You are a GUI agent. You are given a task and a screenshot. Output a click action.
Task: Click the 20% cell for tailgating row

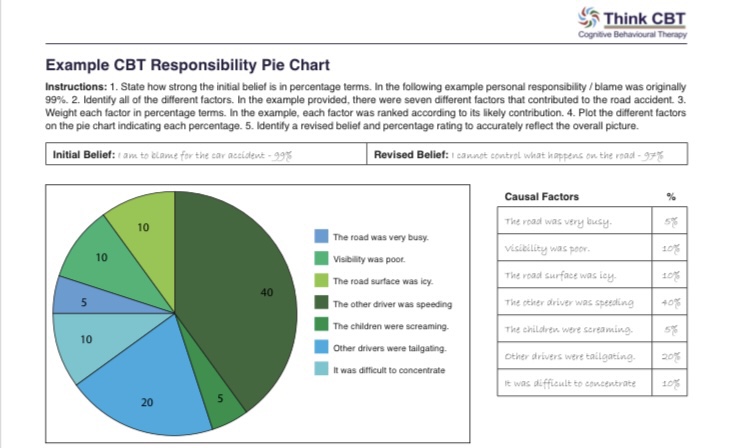click(x=669, y=355)
